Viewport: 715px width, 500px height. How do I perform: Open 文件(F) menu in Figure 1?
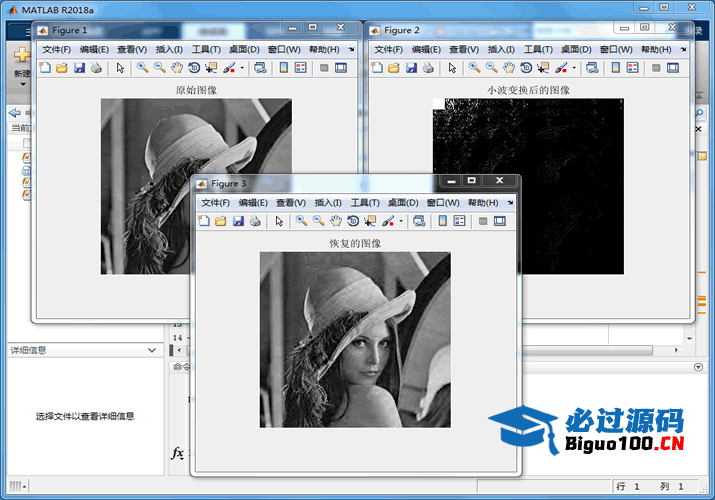(57, 49)
